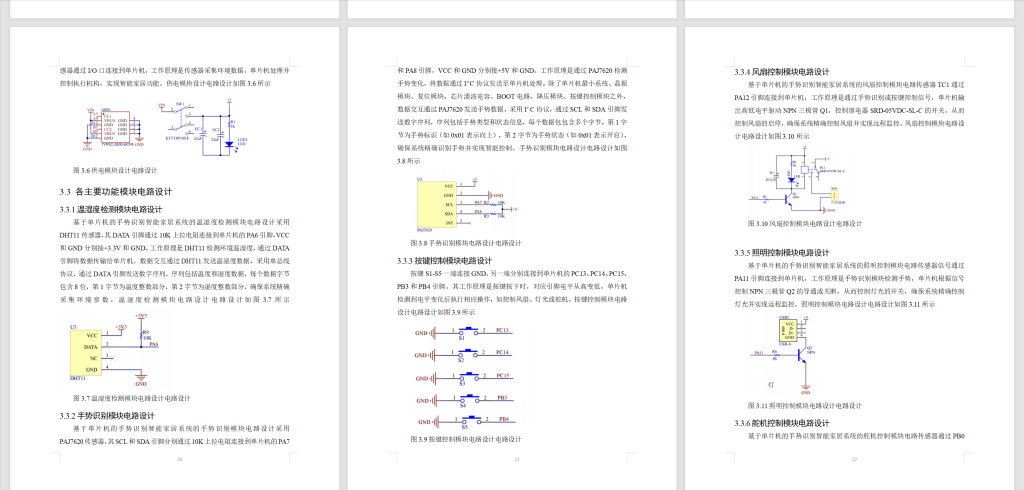
Task: Click page number 21 at page bottom
Action: coord(517,460)
